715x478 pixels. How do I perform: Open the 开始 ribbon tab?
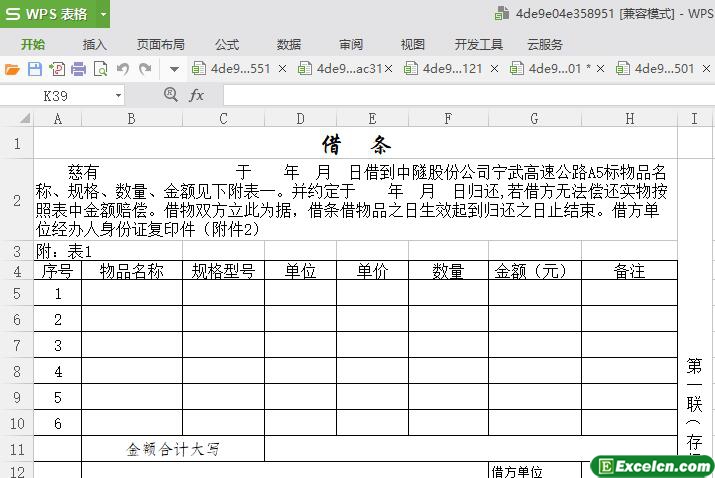point(33,44)
